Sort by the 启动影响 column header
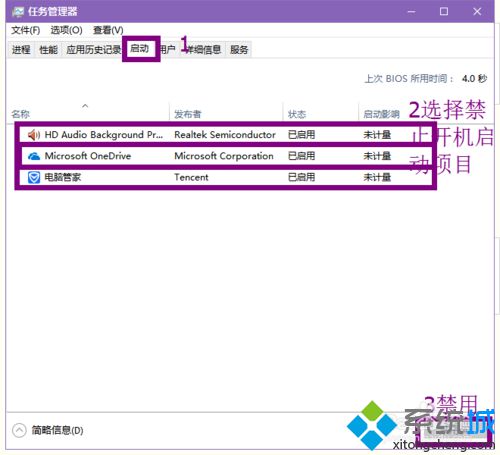This screenshot has width=500, height=455. pos(381,114)
